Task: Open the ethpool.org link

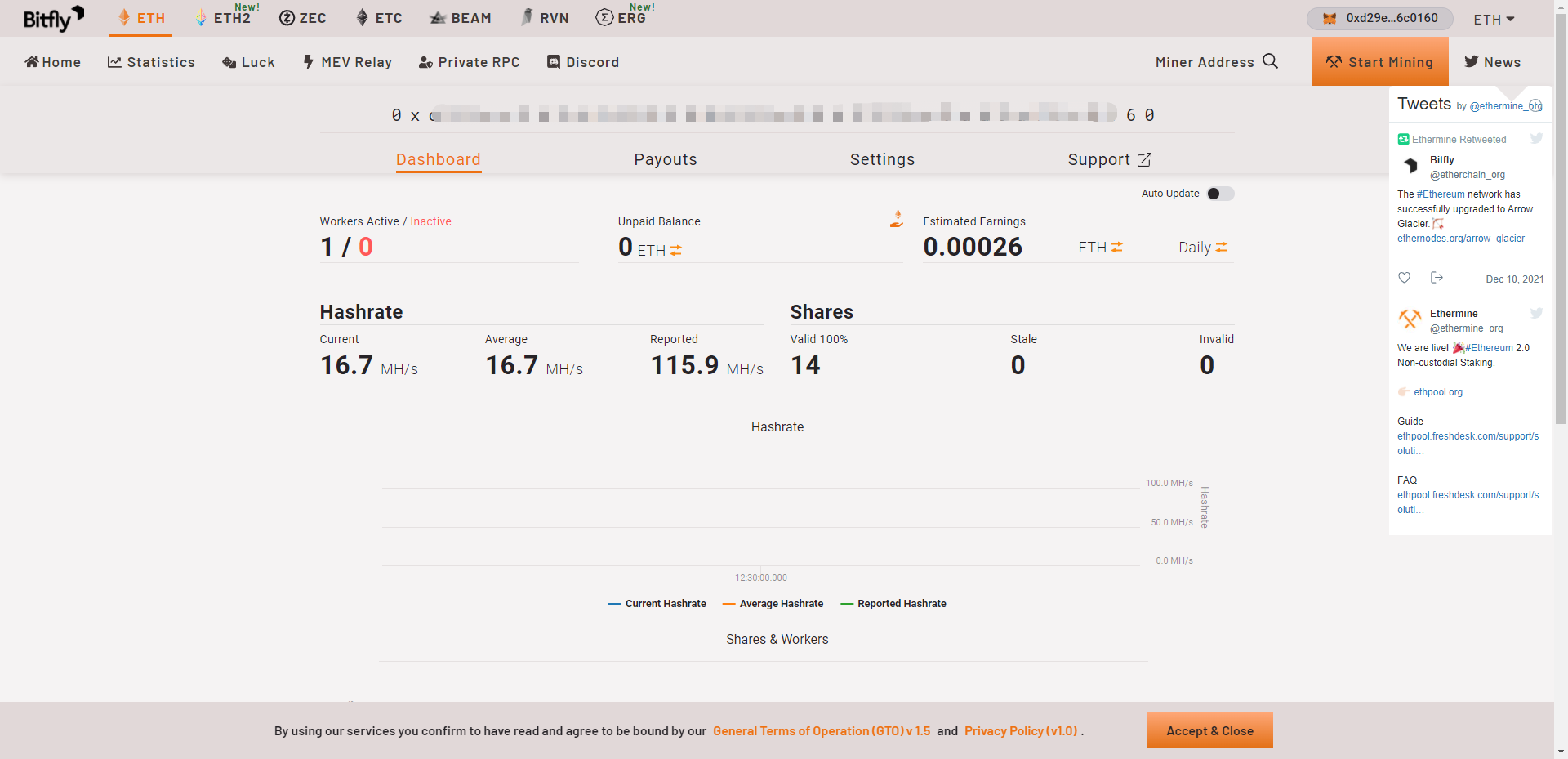Action: (1438, 392)
